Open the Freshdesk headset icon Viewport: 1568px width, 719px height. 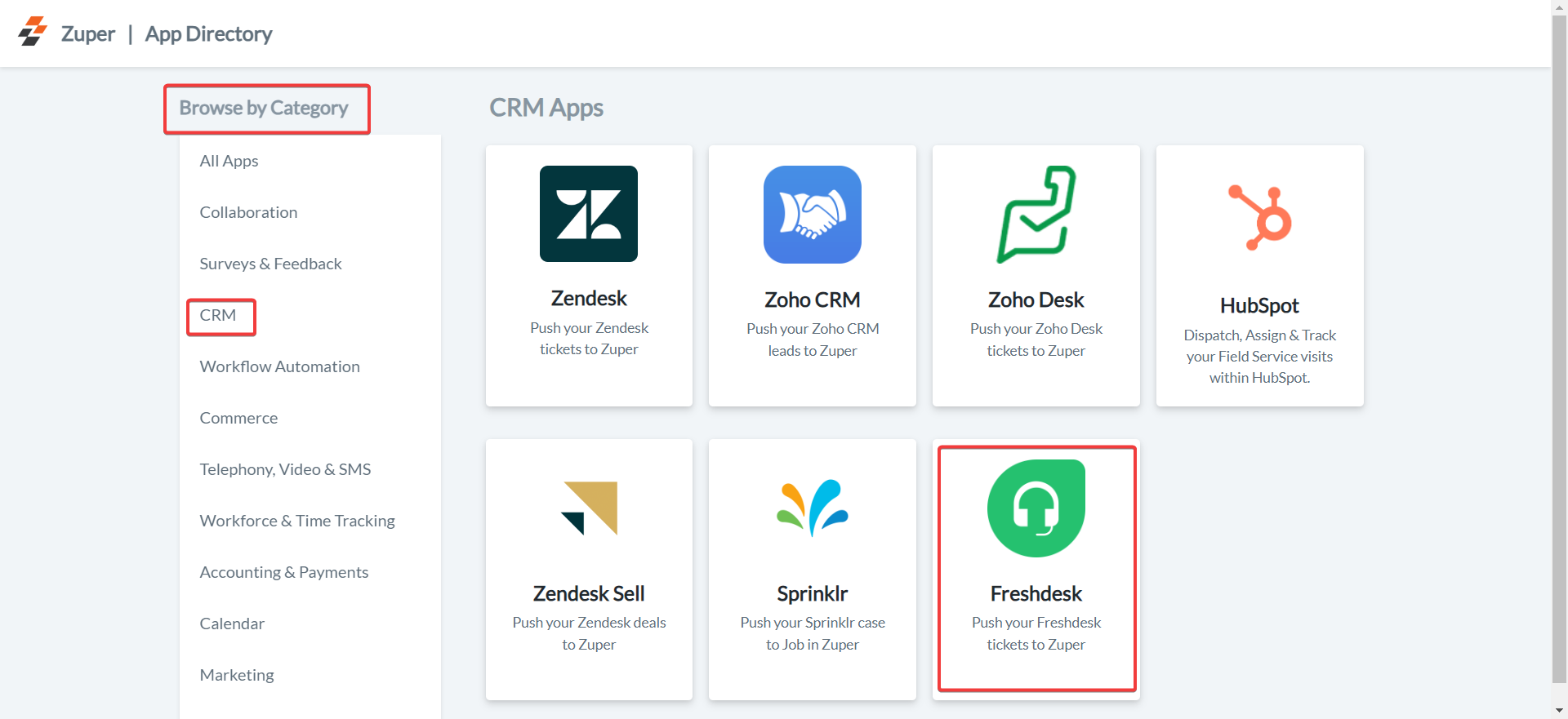[x=1036, y=508]
